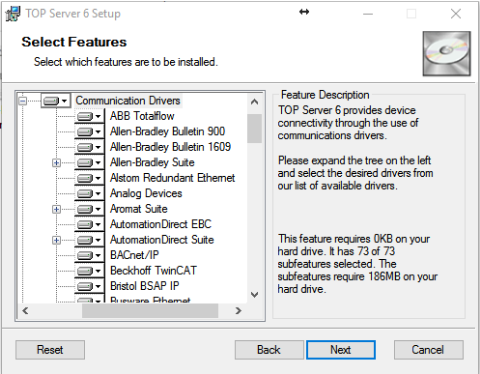Proceed with the Next button
Viewport: 480px width, 374px height.
[341, 350]
